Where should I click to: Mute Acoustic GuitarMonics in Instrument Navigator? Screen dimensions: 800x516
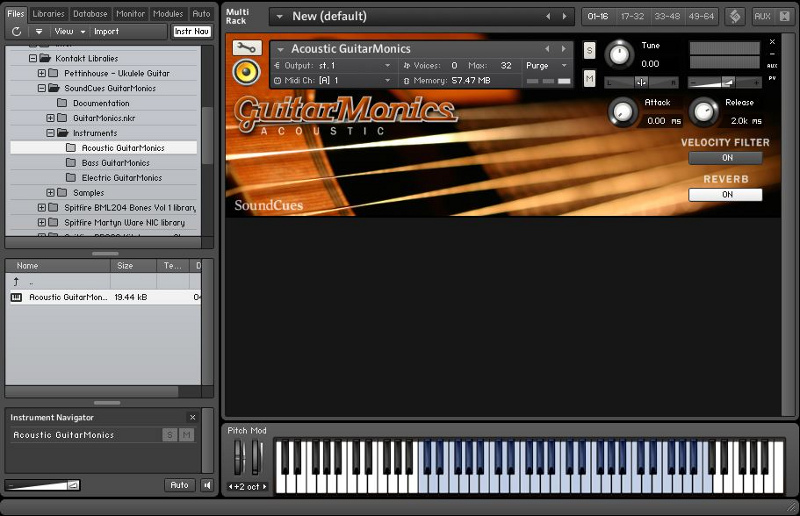(x=187, y=435)
